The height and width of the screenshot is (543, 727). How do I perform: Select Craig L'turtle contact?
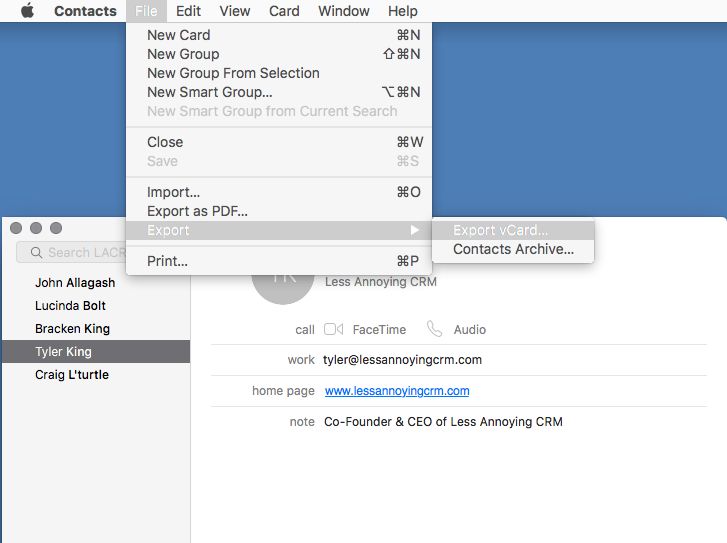click(96, 374)
